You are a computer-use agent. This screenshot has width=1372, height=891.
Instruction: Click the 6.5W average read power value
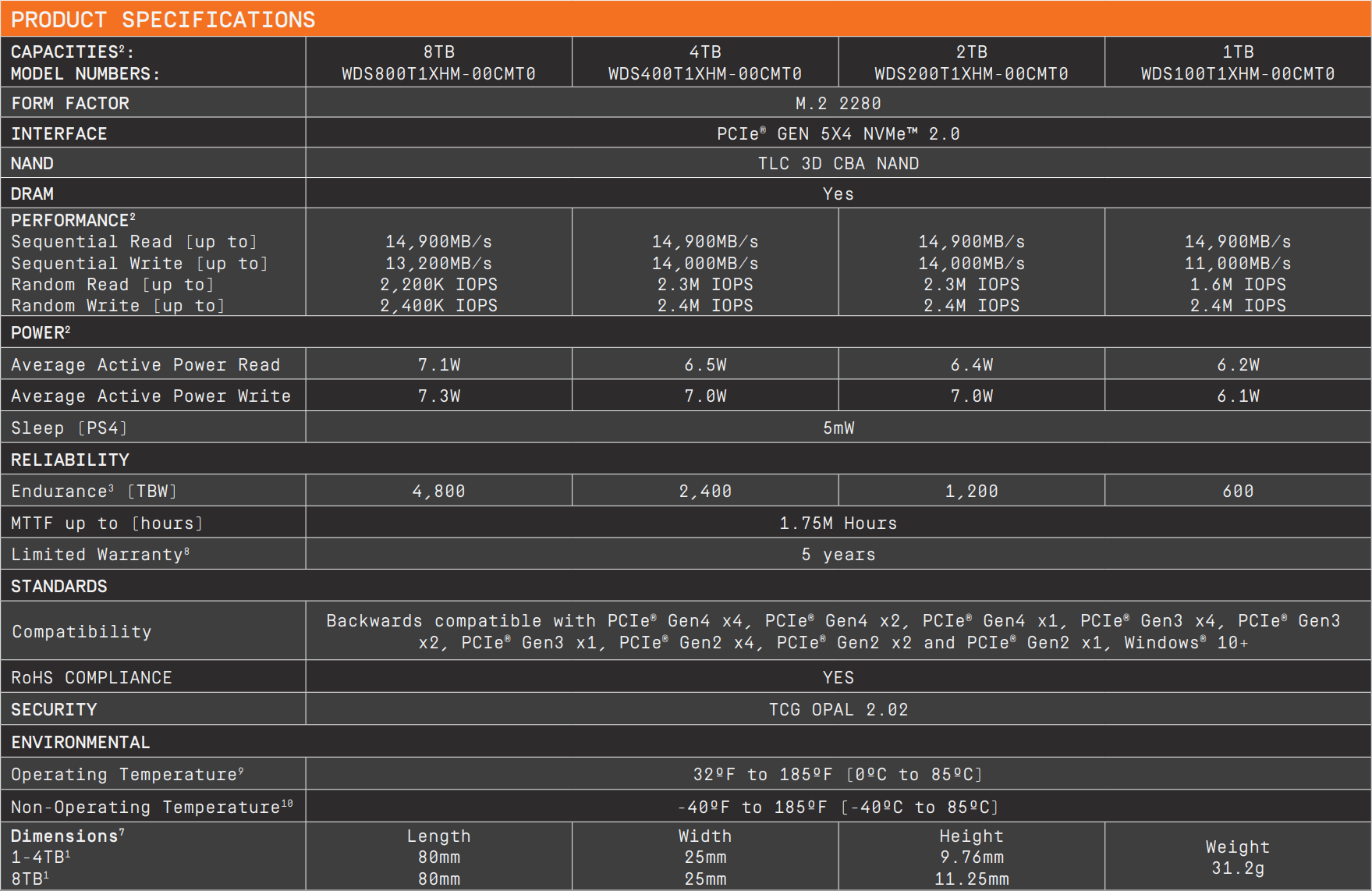(705, 364)
